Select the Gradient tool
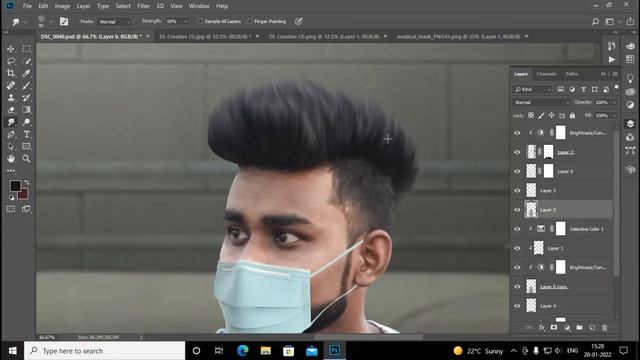640x360 pixels. pyautogui.click(x=27, y=110)
